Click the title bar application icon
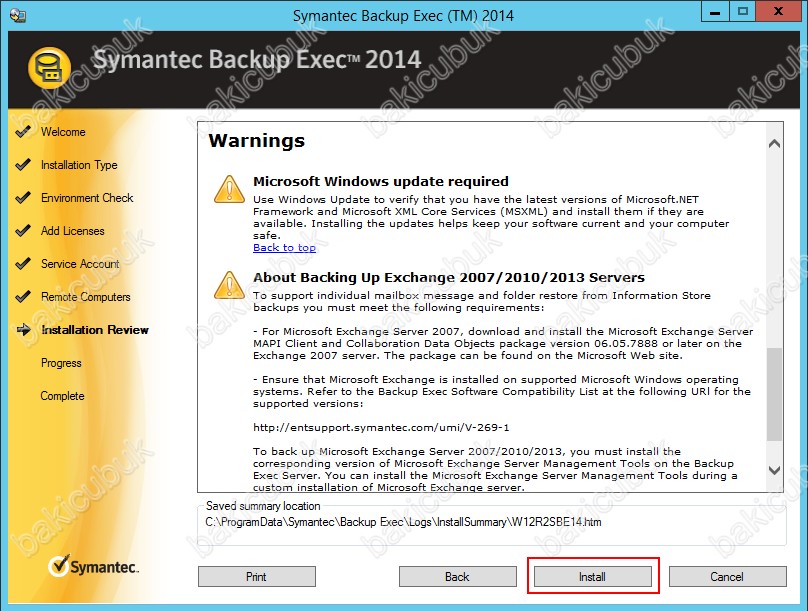Image resolution: width=808 pixels, height=611 pixels. tap(18, 15)
